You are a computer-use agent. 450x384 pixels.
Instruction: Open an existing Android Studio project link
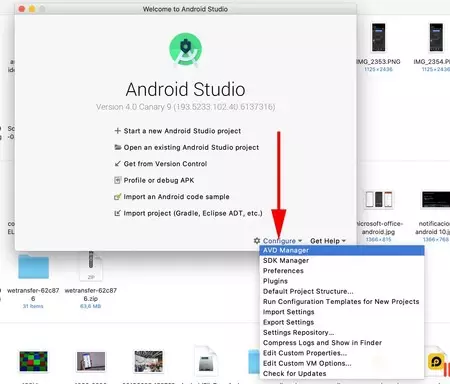(x=191, y=147)
